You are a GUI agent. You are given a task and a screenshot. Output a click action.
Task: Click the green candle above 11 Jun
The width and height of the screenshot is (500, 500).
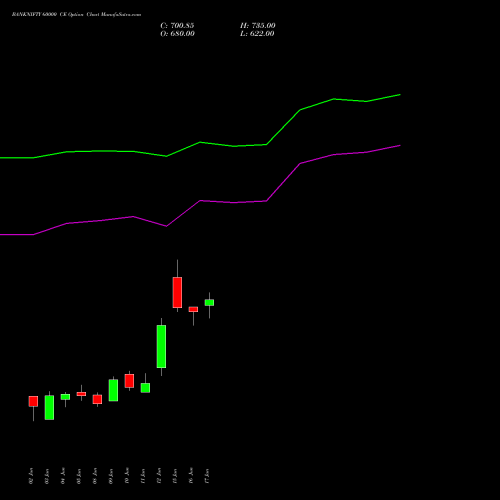tap(145, 388)
